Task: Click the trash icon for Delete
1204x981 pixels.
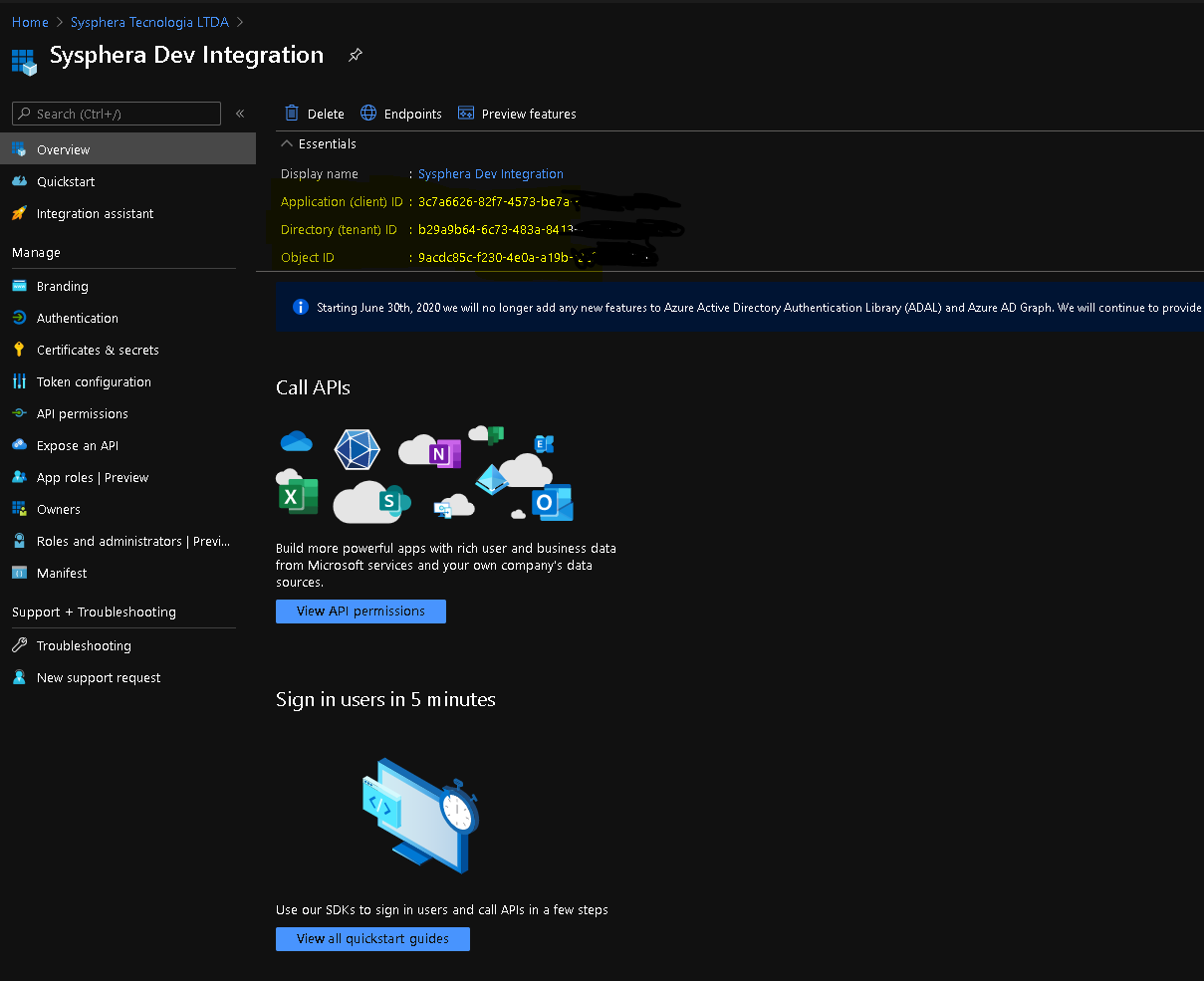Action: click(x=292, y=114)
